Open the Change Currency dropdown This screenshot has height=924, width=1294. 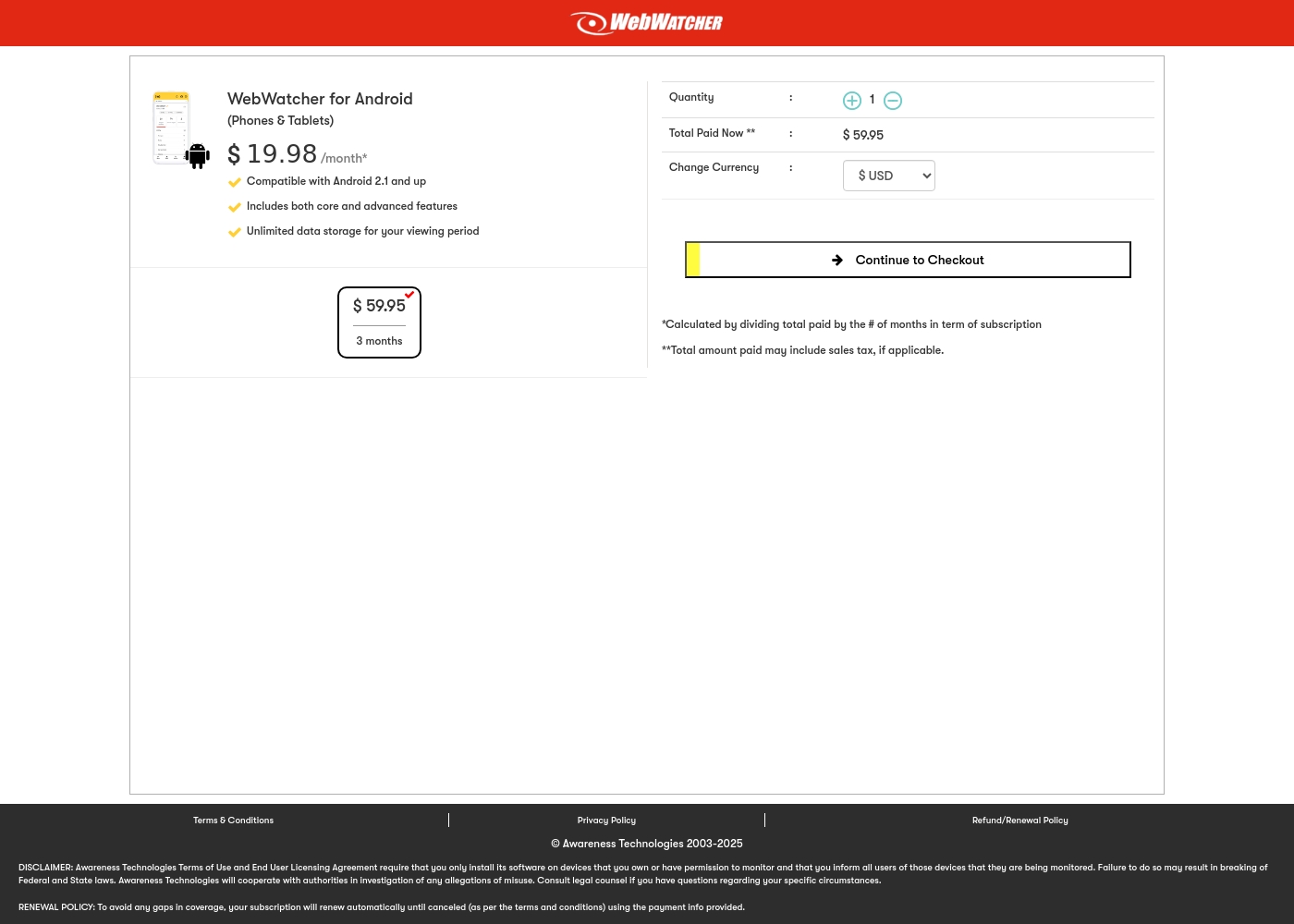click(x=889, y=176)
